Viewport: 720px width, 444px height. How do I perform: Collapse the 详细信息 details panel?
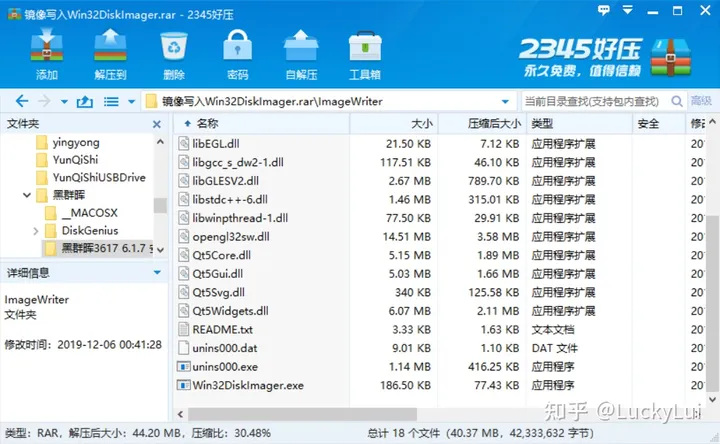(x=157, y=273)
